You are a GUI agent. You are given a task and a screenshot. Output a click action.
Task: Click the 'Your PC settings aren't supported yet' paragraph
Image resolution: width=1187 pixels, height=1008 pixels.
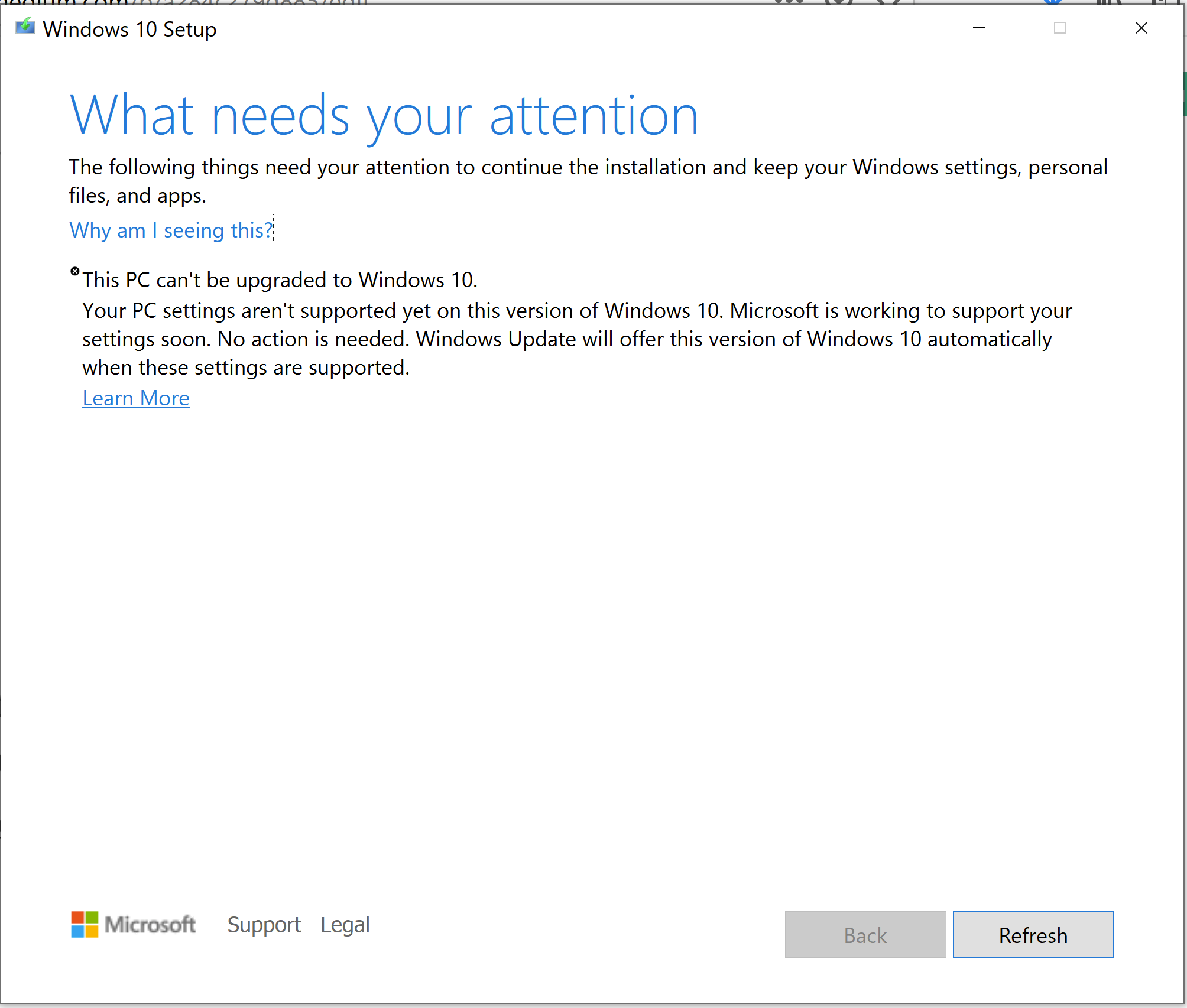coord(577,339)
